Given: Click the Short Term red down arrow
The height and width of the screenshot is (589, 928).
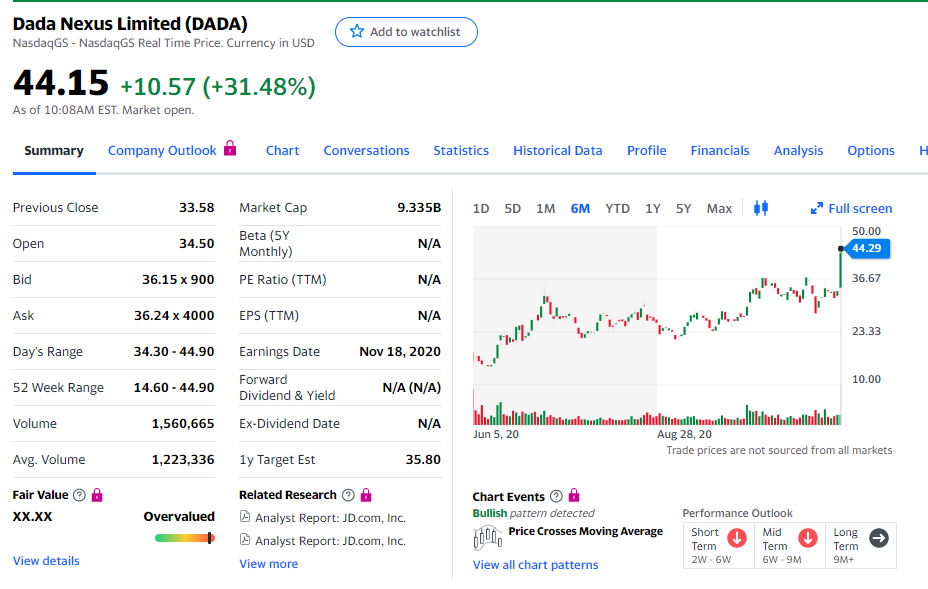Looking at the screenshot, I should click(x=737, y=538).
